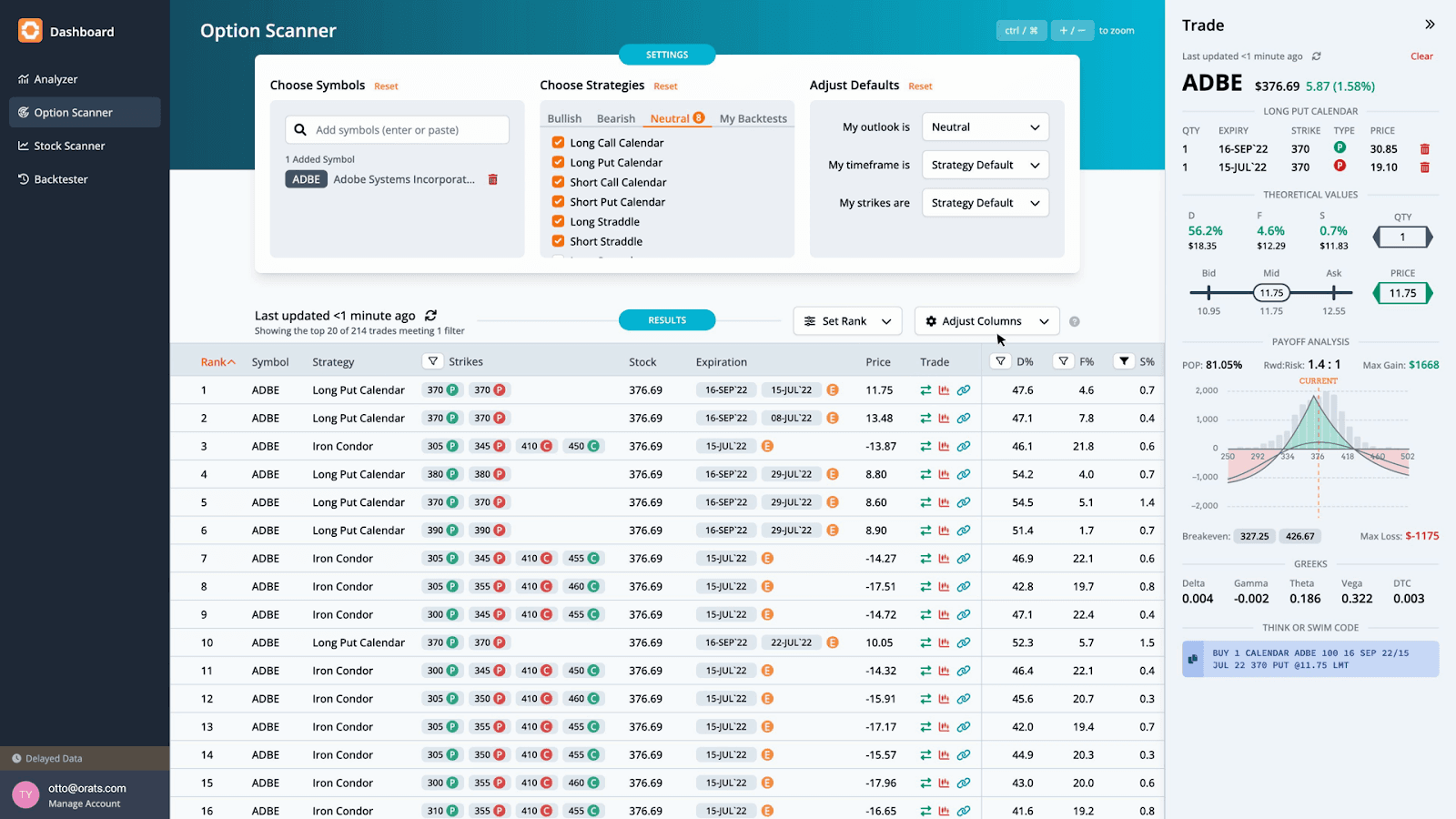This screenshot has height=819, width=1456.
Task: Refresh results next to Last updated
Action: click(431, 315)
